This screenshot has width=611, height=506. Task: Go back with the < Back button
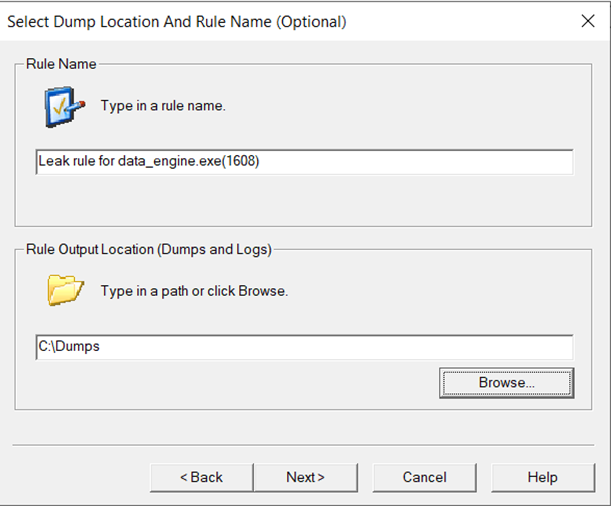click(x=201, y=477)
